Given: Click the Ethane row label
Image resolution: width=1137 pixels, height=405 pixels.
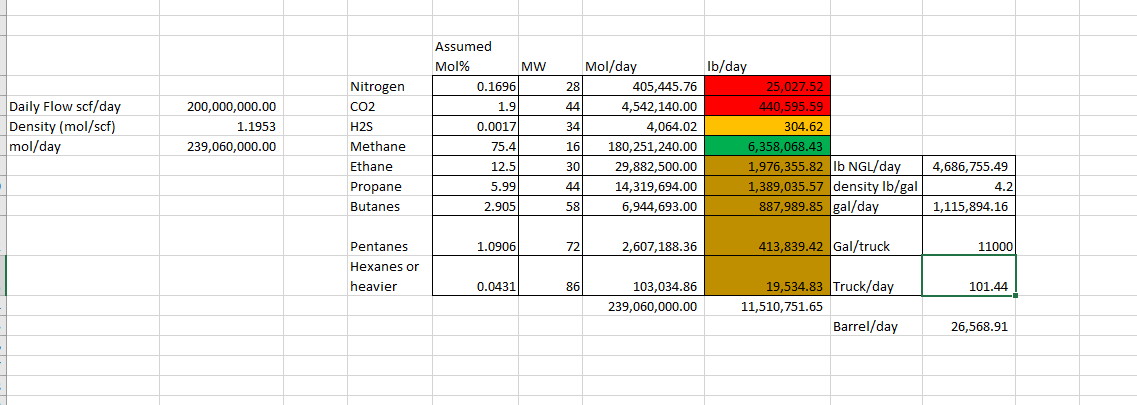Looking at the screenshot, I should pos(390,167).
